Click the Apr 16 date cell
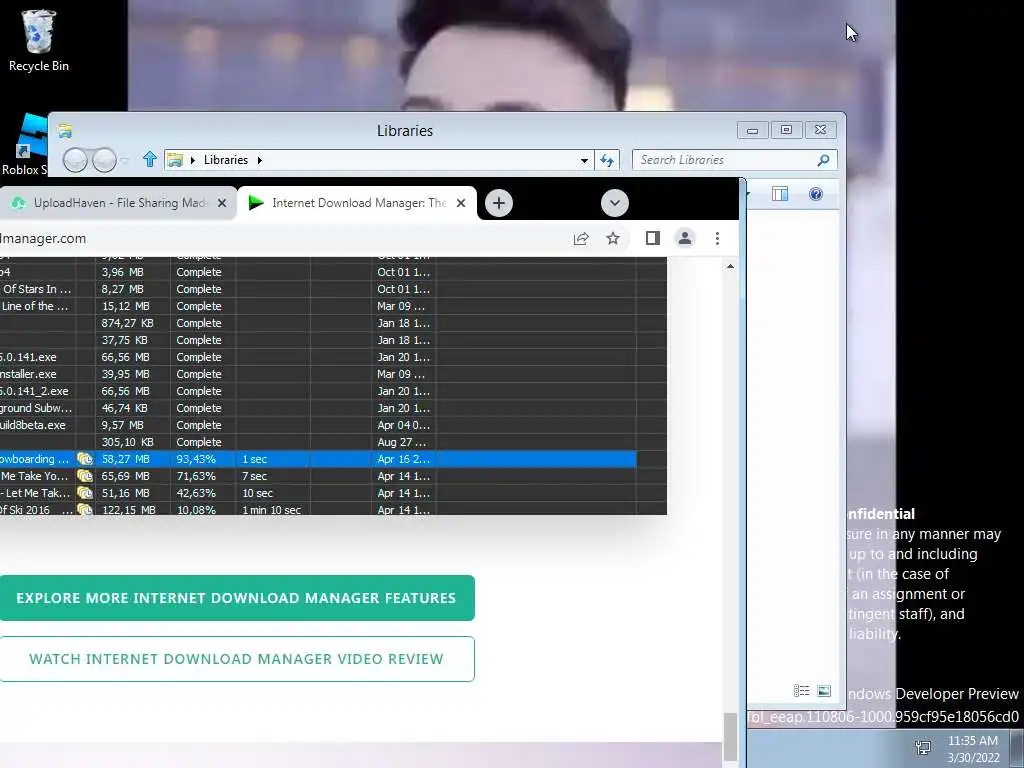1024x768 pixels. 404,459
